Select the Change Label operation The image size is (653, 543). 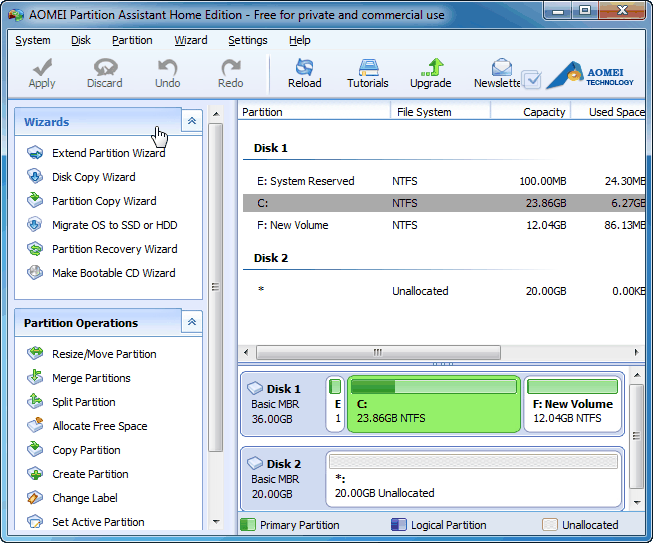(85, 498)
